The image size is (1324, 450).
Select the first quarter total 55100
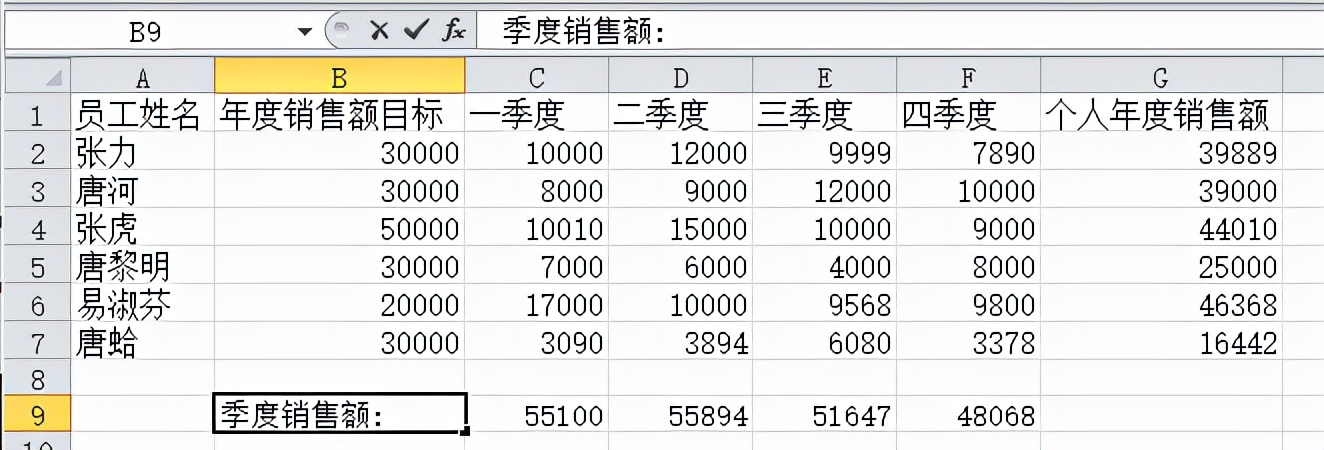[x=536, y=414]
